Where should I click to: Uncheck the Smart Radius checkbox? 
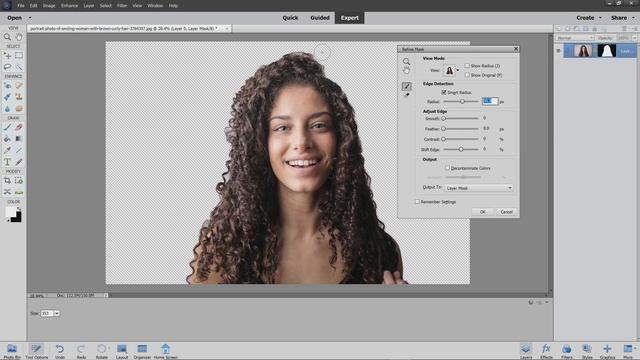point(444,93)
